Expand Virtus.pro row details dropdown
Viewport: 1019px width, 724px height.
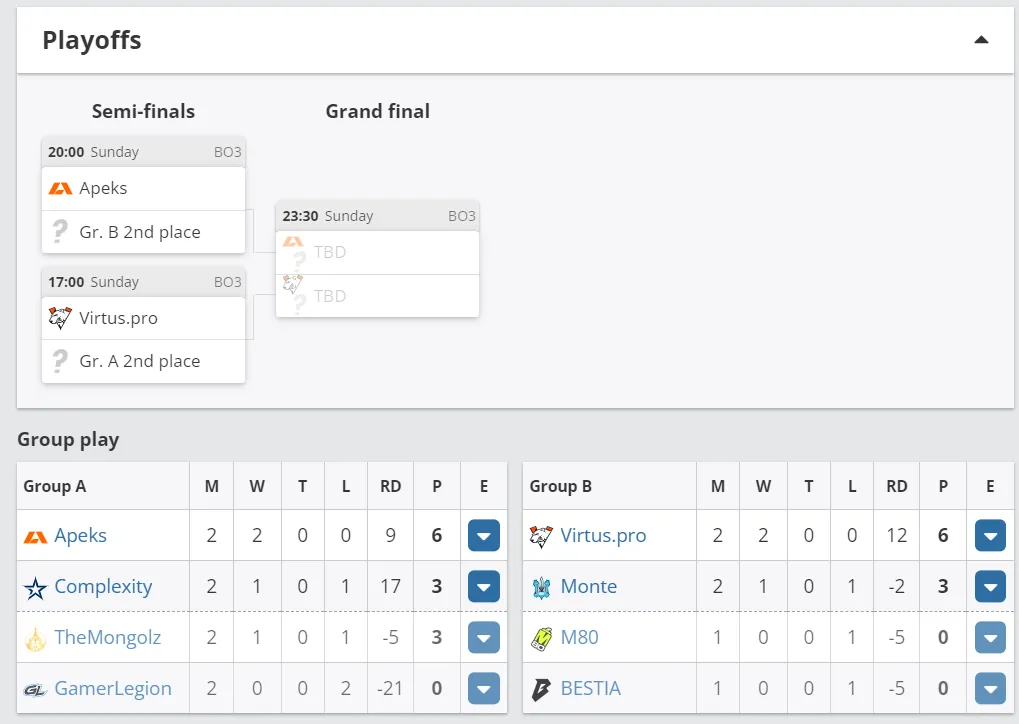pyautogui.click(x=990, y=536)
